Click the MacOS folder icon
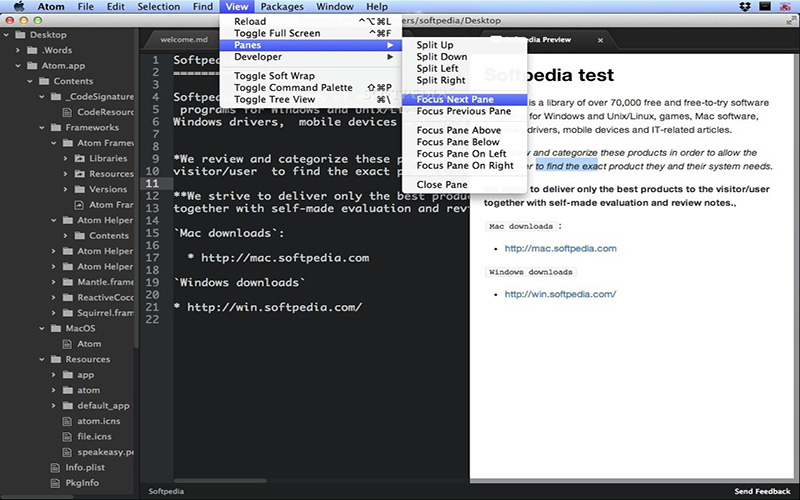Screen dimensions: 800x500 tap(56, 328)
